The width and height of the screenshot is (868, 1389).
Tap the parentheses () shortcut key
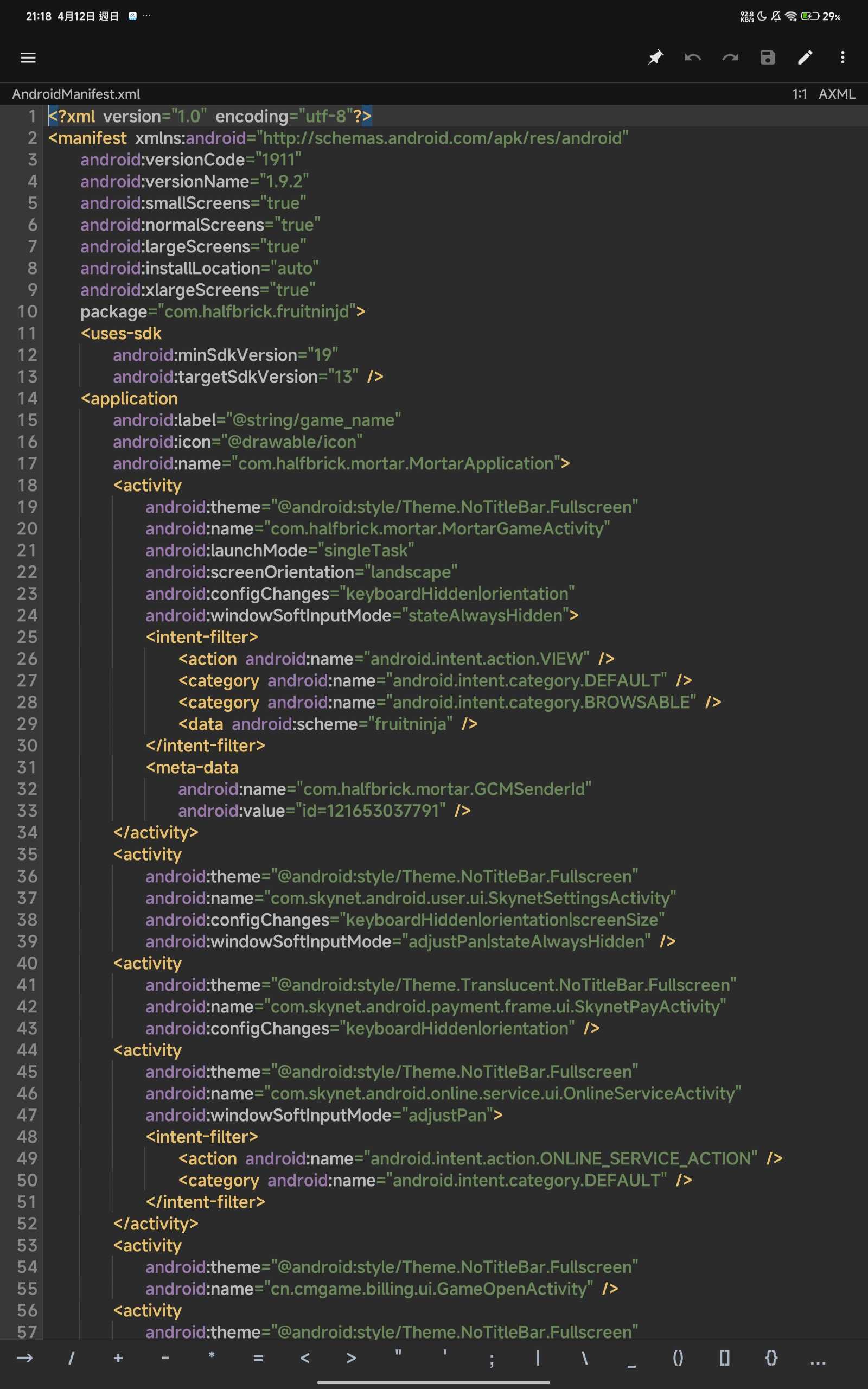pyautogui.click(x=678, y=1358)
